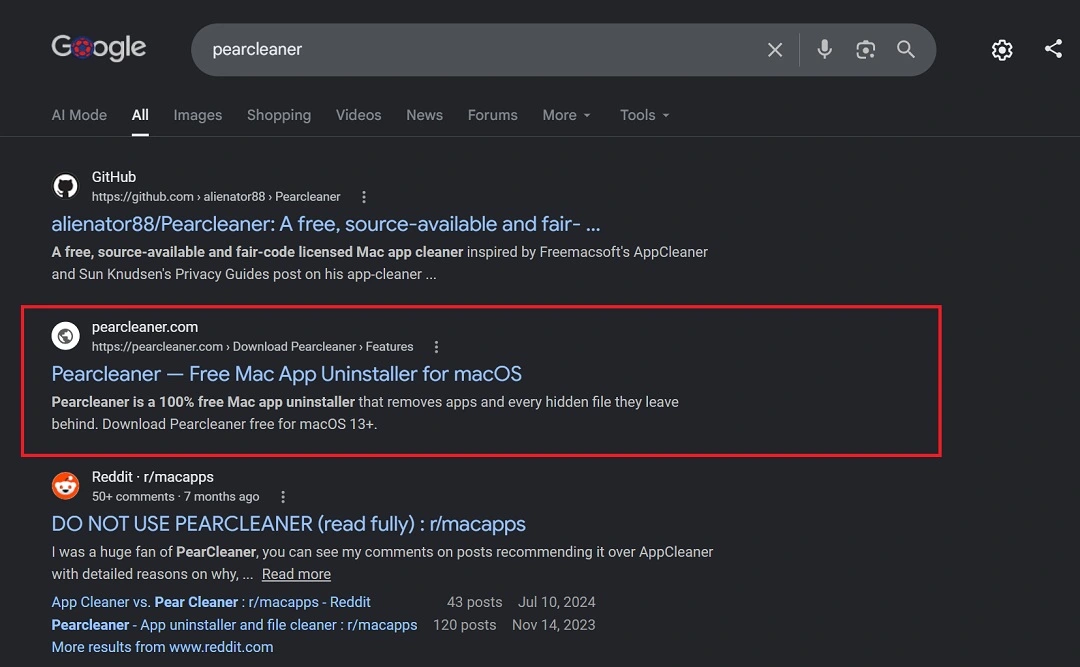Open three-dot menu for the GitHub result
The width and height of the screenshot is (1080, 667).
(364, 197)
